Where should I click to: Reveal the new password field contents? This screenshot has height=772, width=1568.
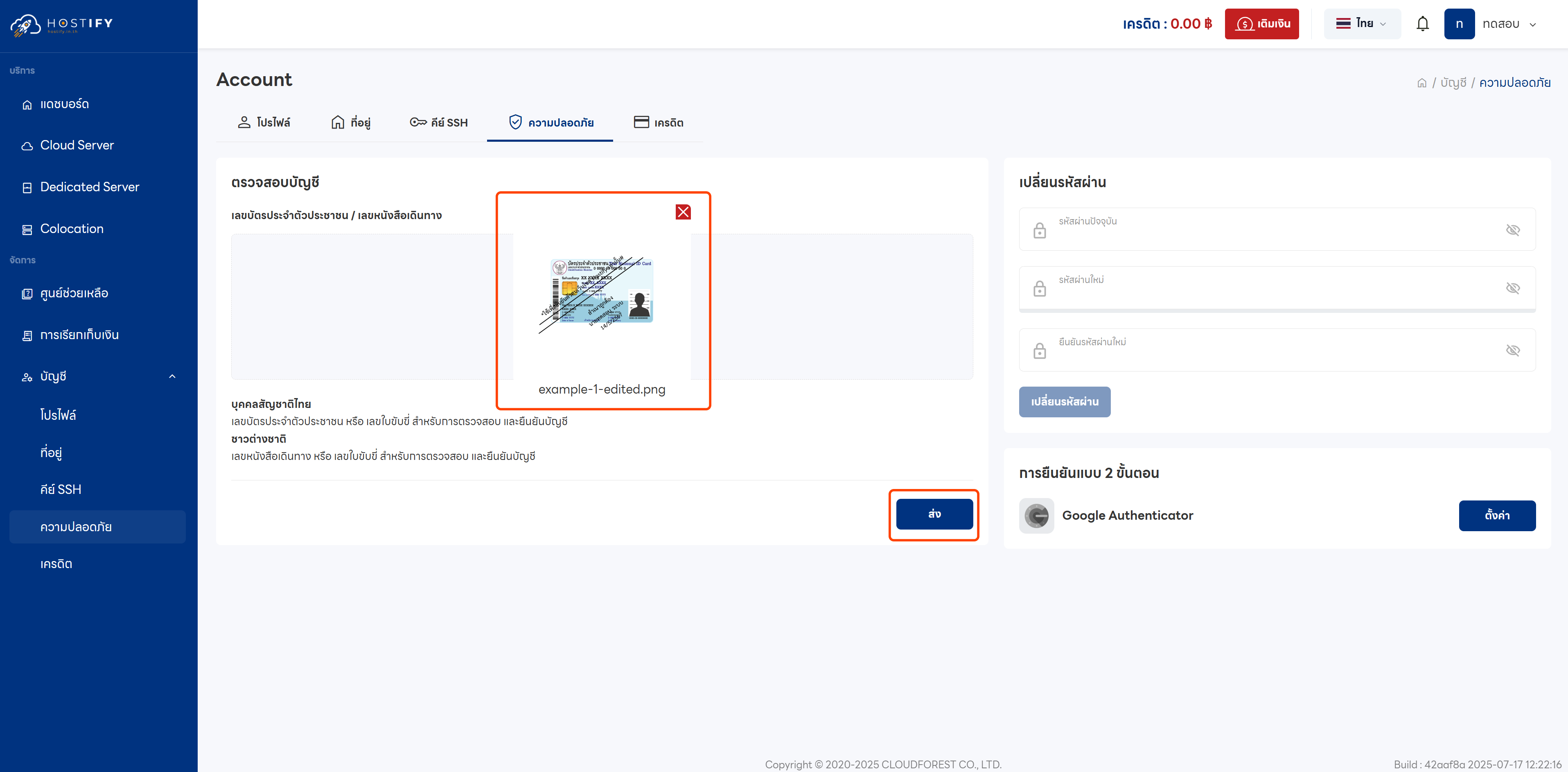click(1513, 288)
